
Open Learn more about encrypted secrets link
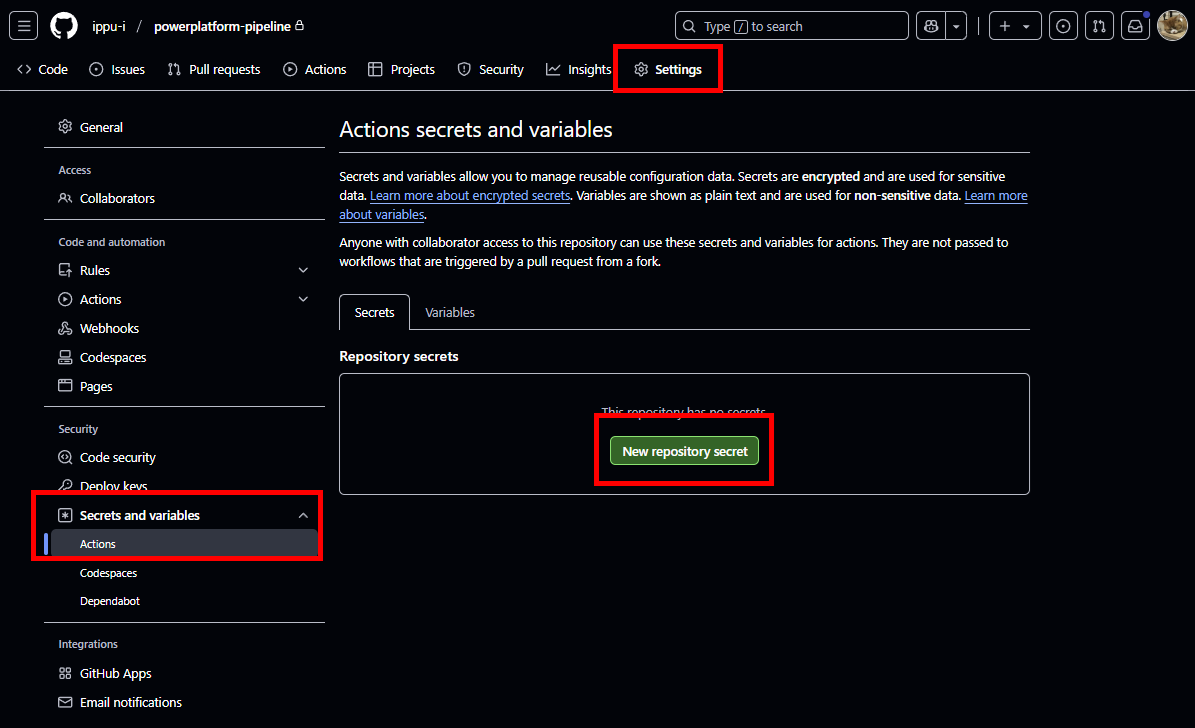pos(470,195)
